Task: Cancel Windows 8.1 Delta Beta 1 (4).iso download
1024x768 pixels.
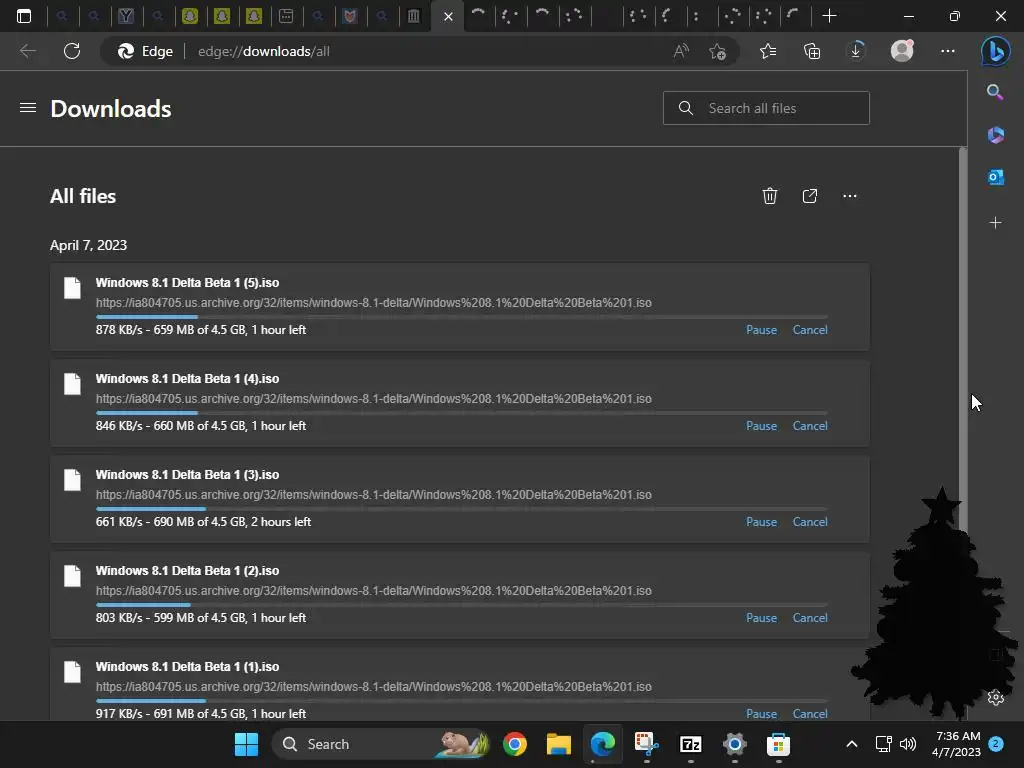Action: [x=810, y=426]
